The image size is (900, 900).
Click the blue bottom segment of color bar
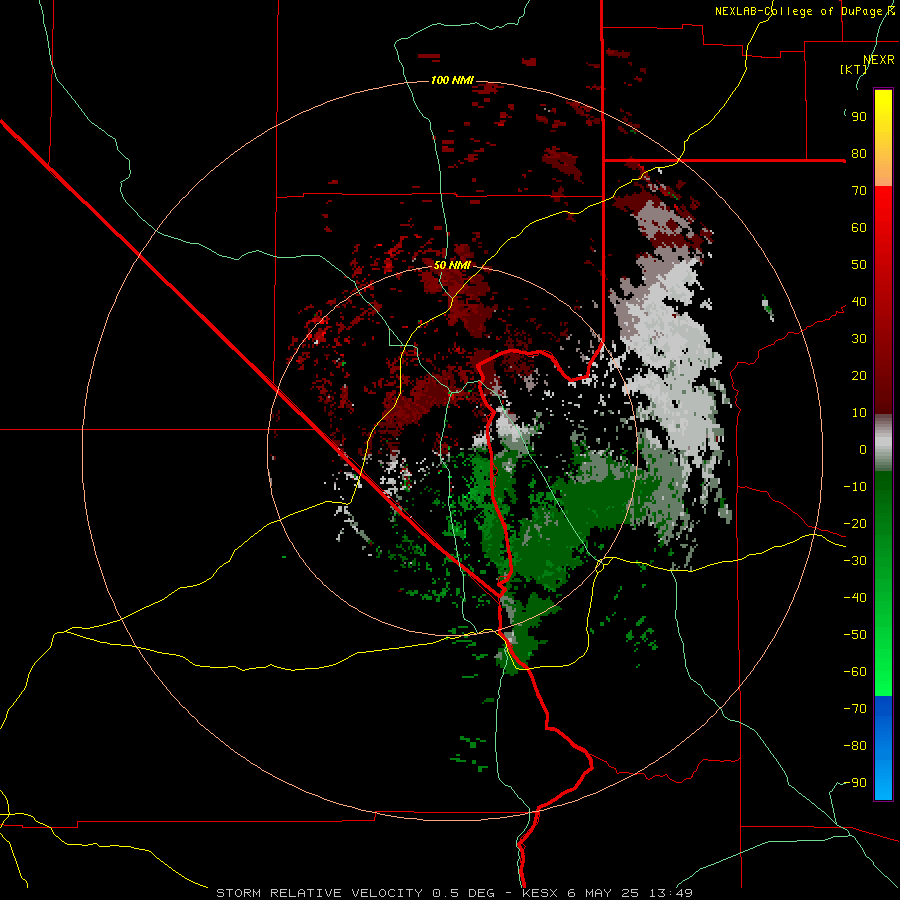click(883, 748)
